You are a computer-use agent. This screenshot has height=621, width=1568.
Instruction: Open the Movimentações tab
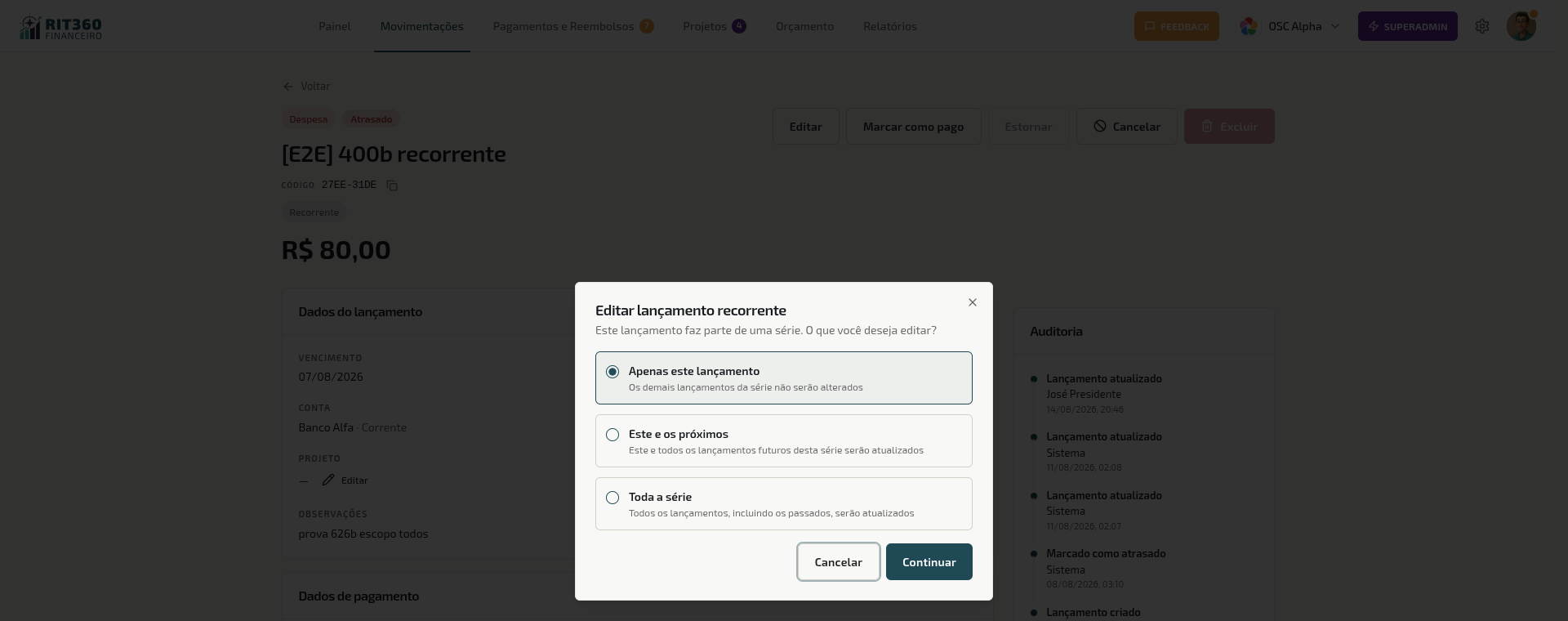(x=421, y=26)
